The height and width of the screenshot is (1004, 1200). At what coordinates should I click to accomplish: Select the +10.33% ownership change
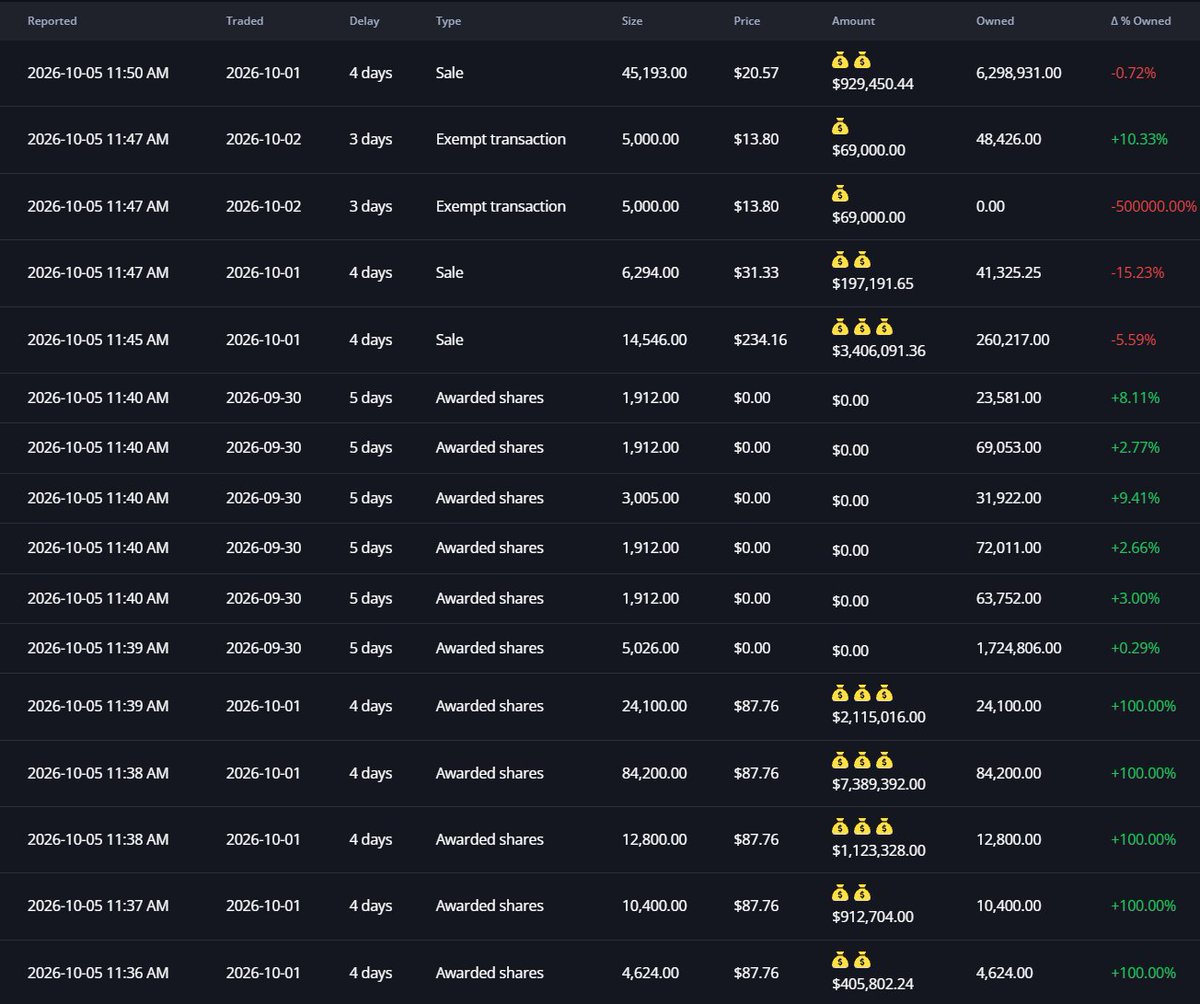pyautogui.click(x=1139, y=140)
